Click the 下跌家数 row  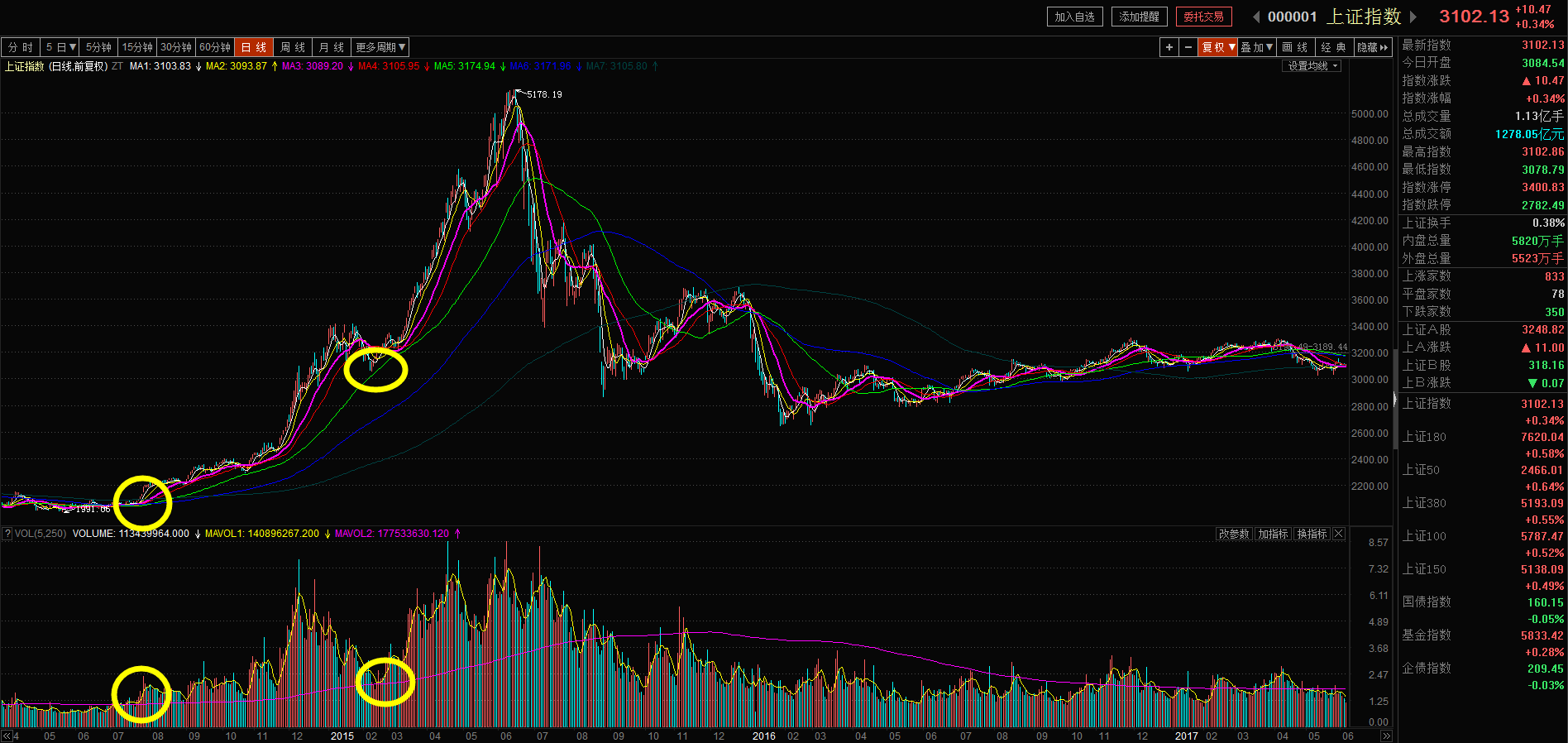point(1483,312)
